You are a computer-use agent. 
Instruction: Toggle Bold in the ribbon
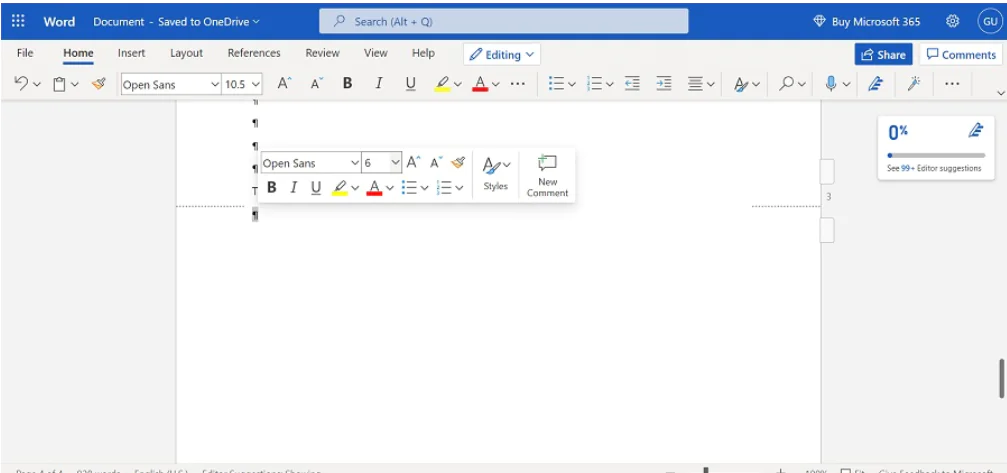(347, 83)
